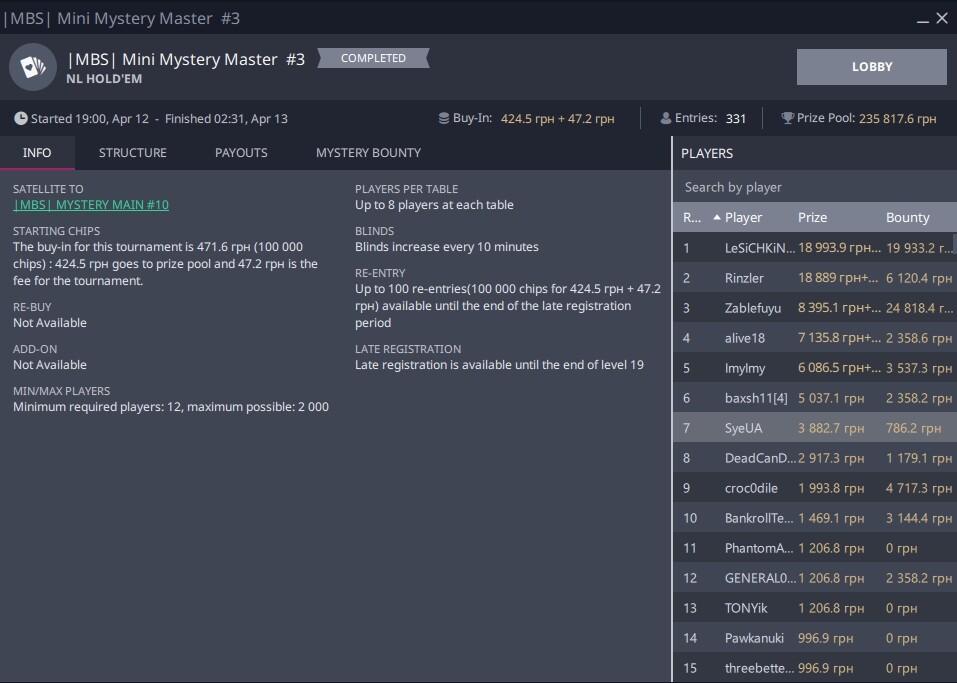Sort players by Rank column header
The width and height of the screenshot is (957, 683).
692,217
